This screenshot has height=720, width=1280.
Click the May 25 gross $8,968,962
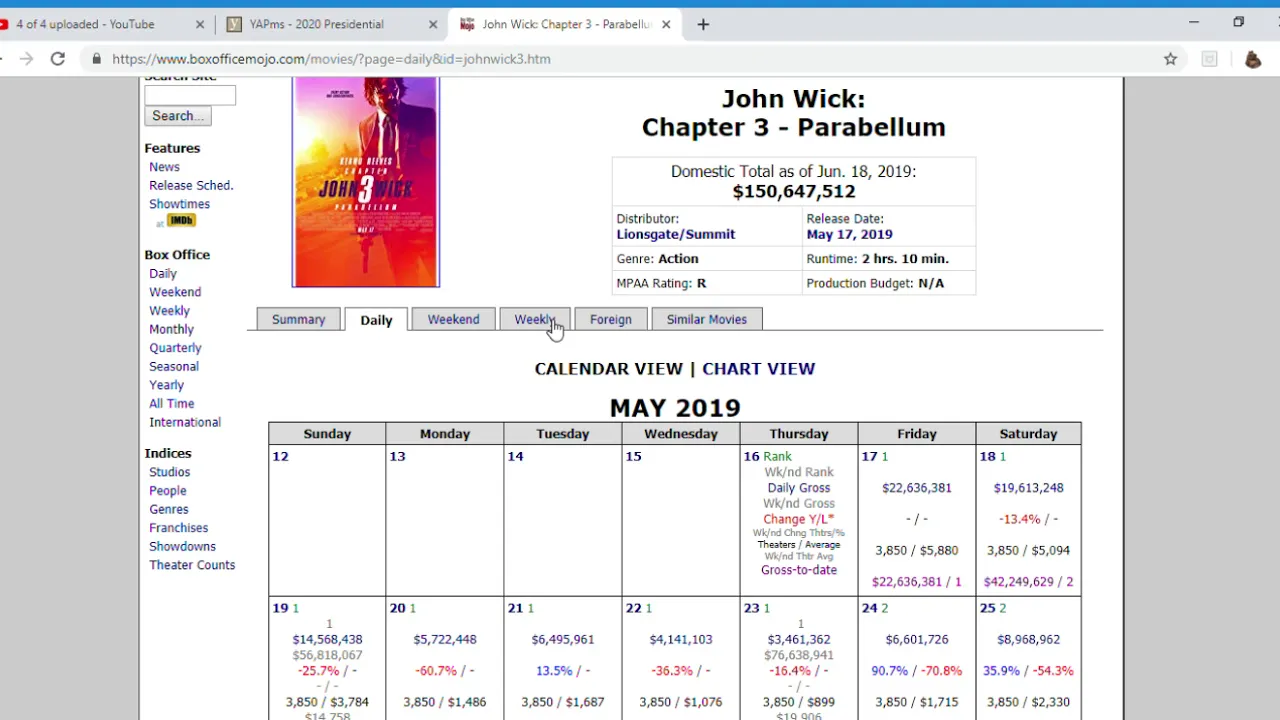click(x=1028, y=639)
